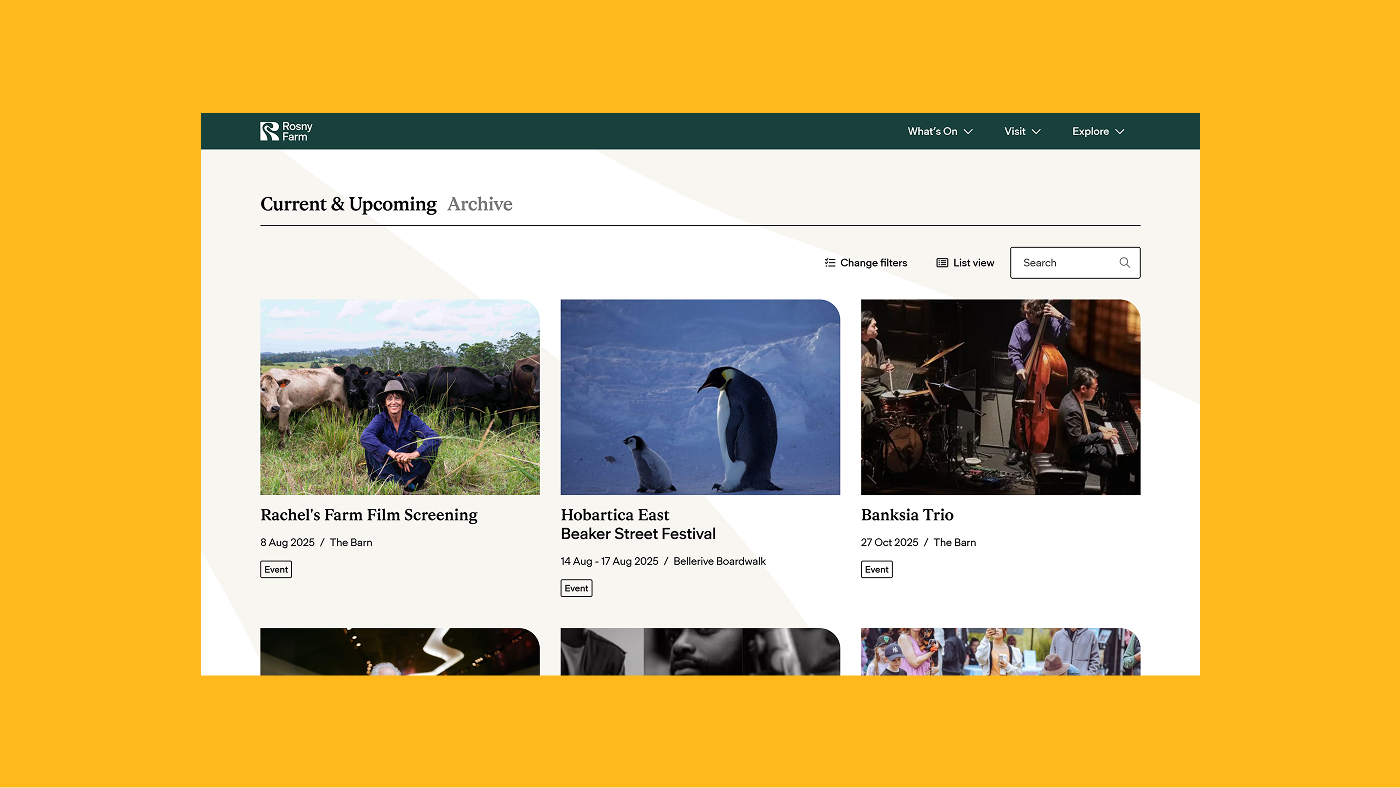Screen dimensions: 1400x788
Task: Click the Change filters checklist icon
Action: tap(830, 263)
